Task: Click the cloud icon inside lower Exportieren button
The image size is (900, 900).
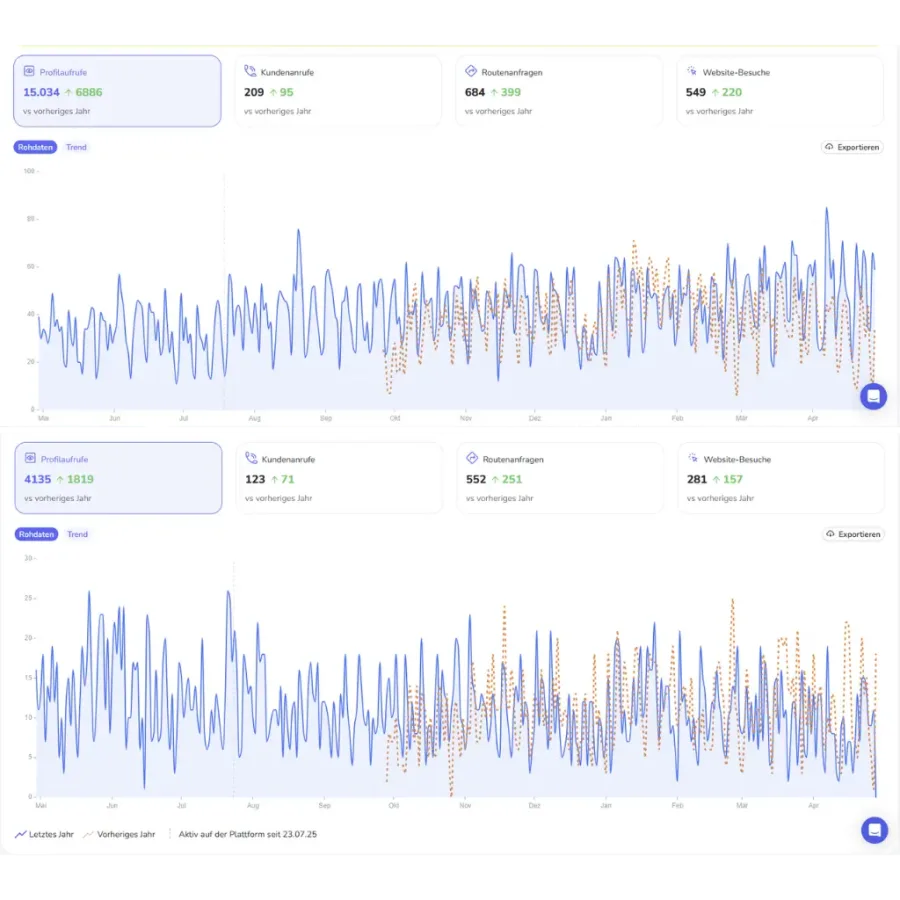Action: (831, 534)
